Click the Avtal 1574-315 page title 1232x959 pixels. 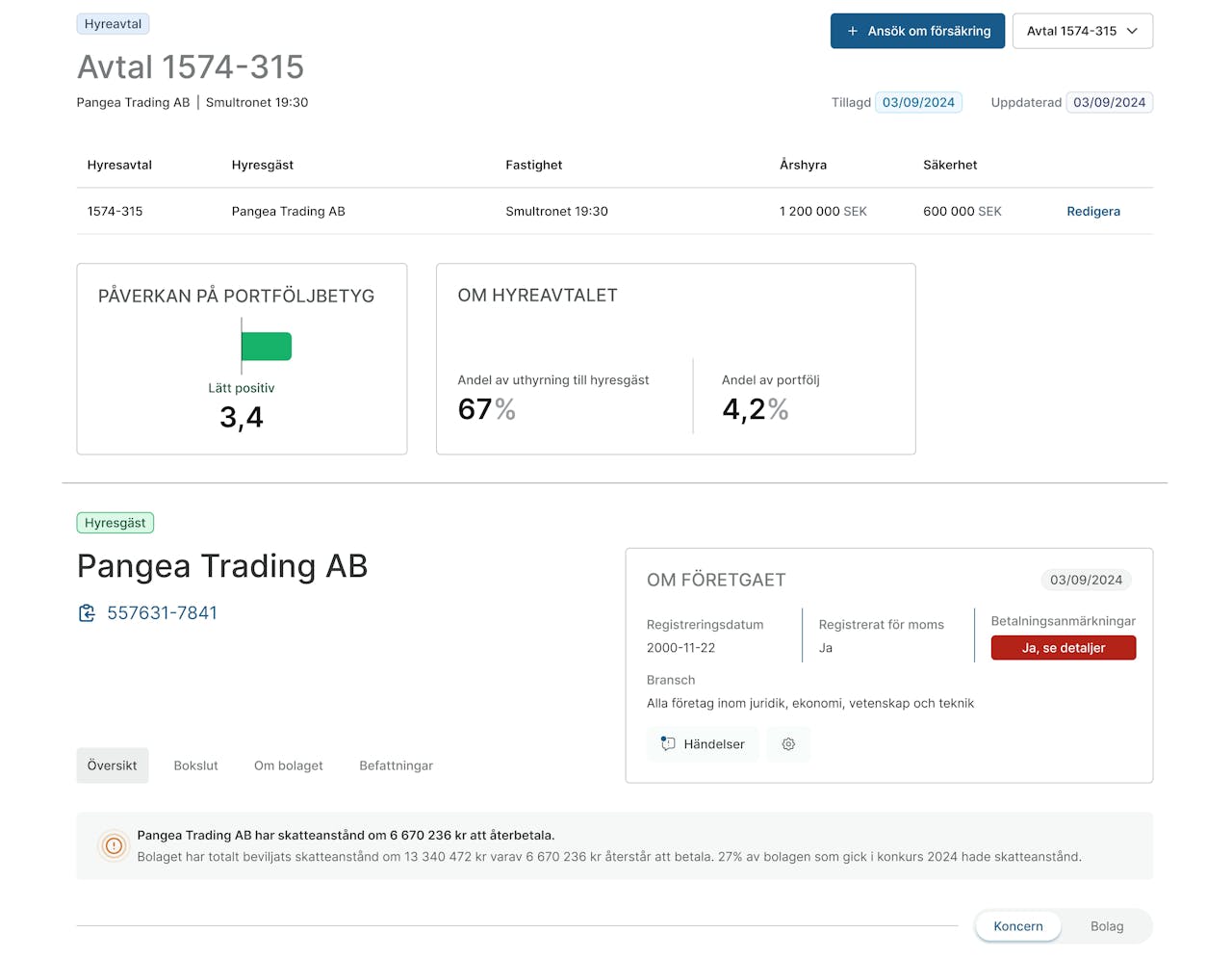coord(191,66)
